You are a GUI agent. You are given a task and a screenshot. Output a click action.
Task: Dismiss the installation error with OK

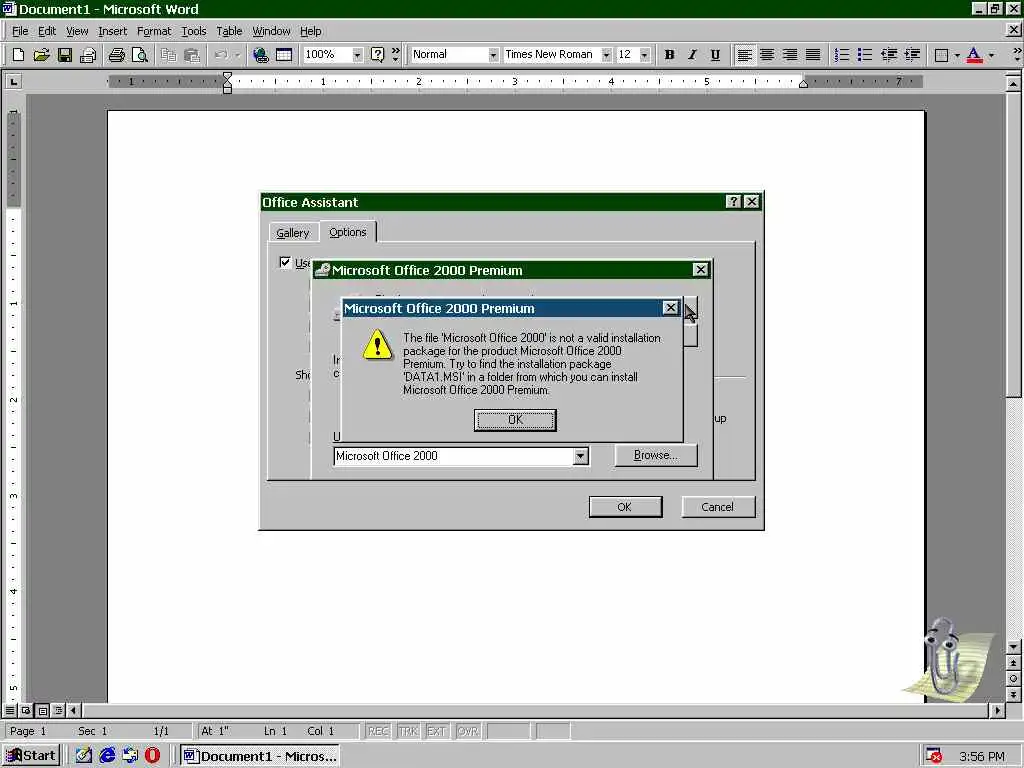coord(515,420)
